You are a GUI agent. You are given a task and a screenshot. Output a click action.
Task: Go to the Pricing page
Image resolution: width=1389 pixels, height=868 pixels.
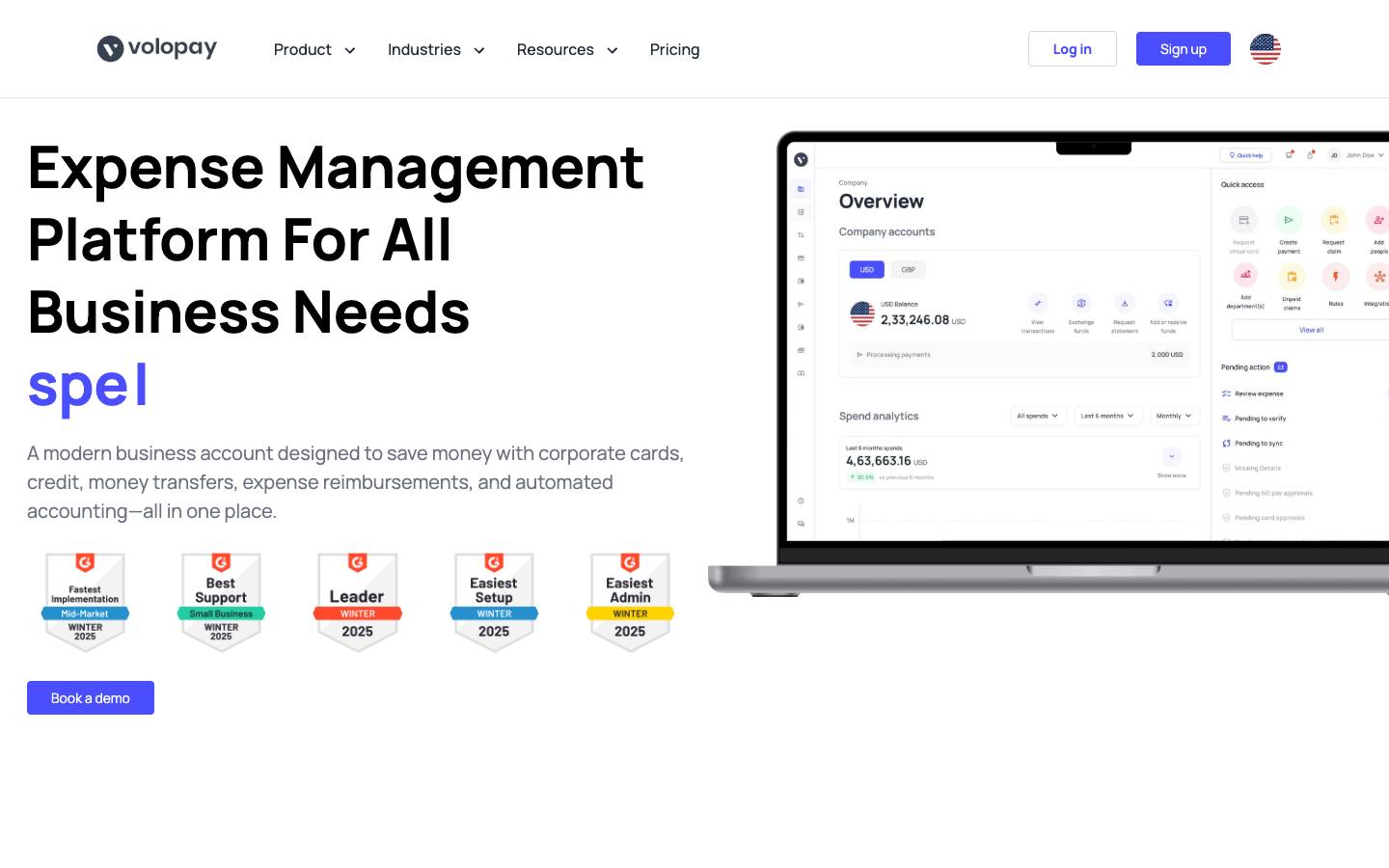[674, 49]
